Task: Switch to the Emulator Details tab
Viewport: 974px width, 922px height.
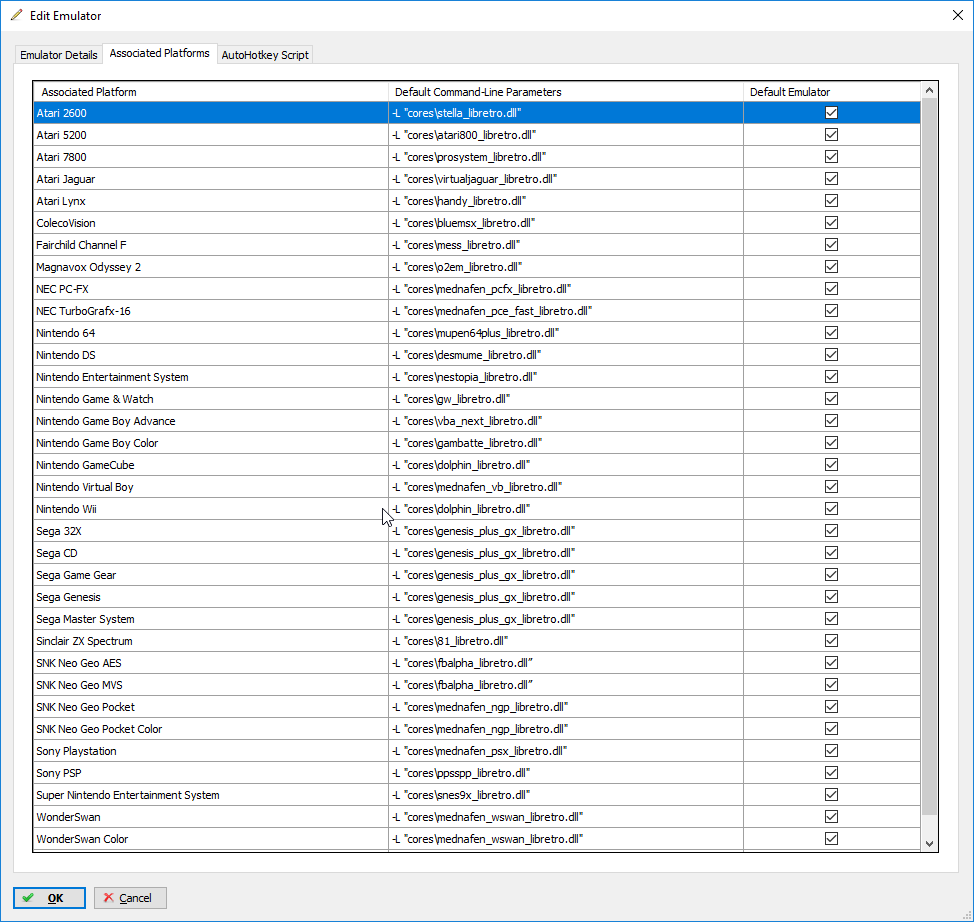Action: [59, 55]
